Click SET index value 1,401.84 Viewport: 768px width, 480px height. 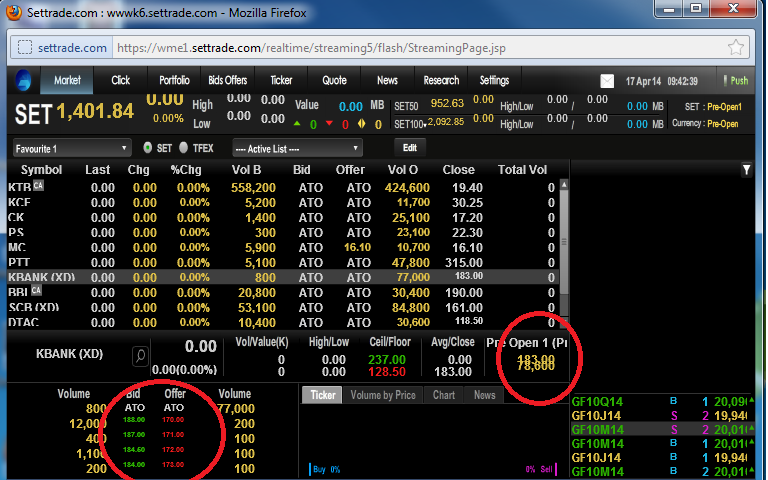[95, 112]
